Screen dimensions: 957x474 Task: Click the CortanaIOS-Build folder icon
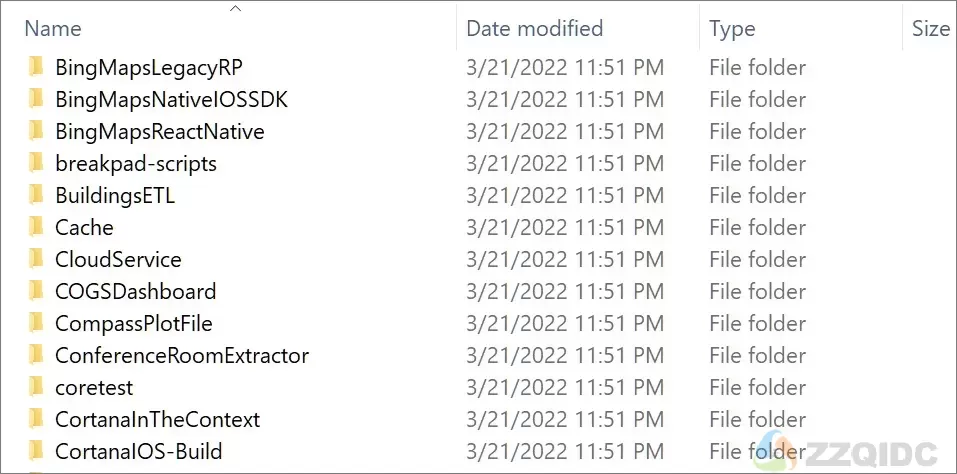pyautogui.click(x=37, y=451)
